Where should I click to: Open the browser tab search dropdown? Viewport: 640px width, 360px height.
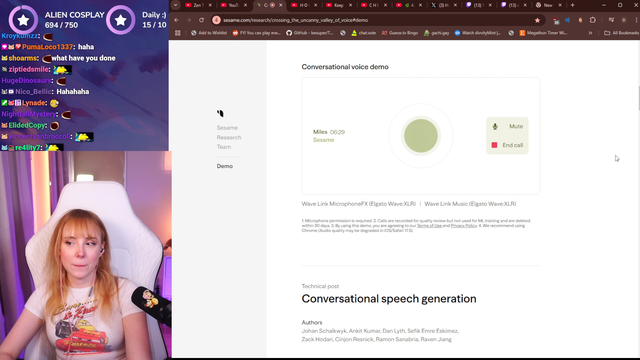[x=176, y=5]
